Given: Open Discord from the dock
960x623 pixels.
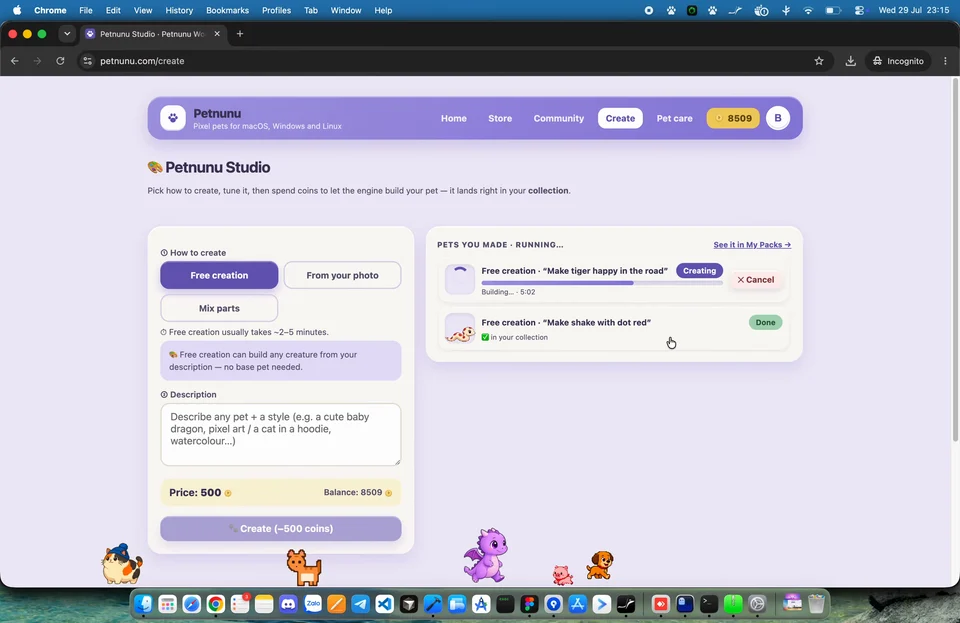Looking at the screenshot, I should pos(288,604).
